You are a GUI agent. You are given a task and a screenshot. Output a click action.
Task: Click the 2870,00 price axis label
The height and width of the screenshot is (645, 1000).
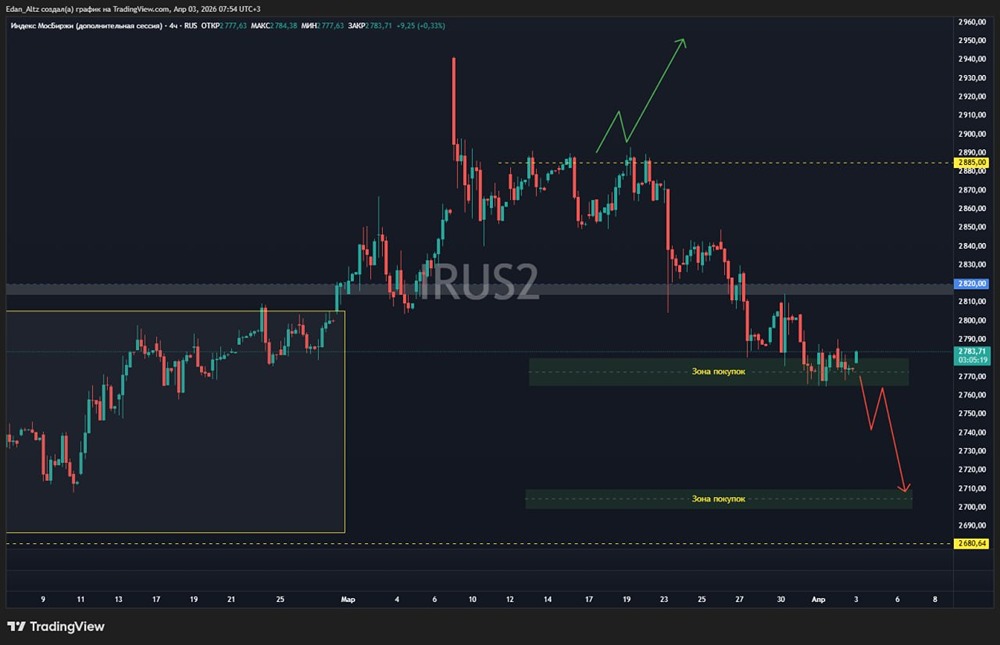pos(972,190)
